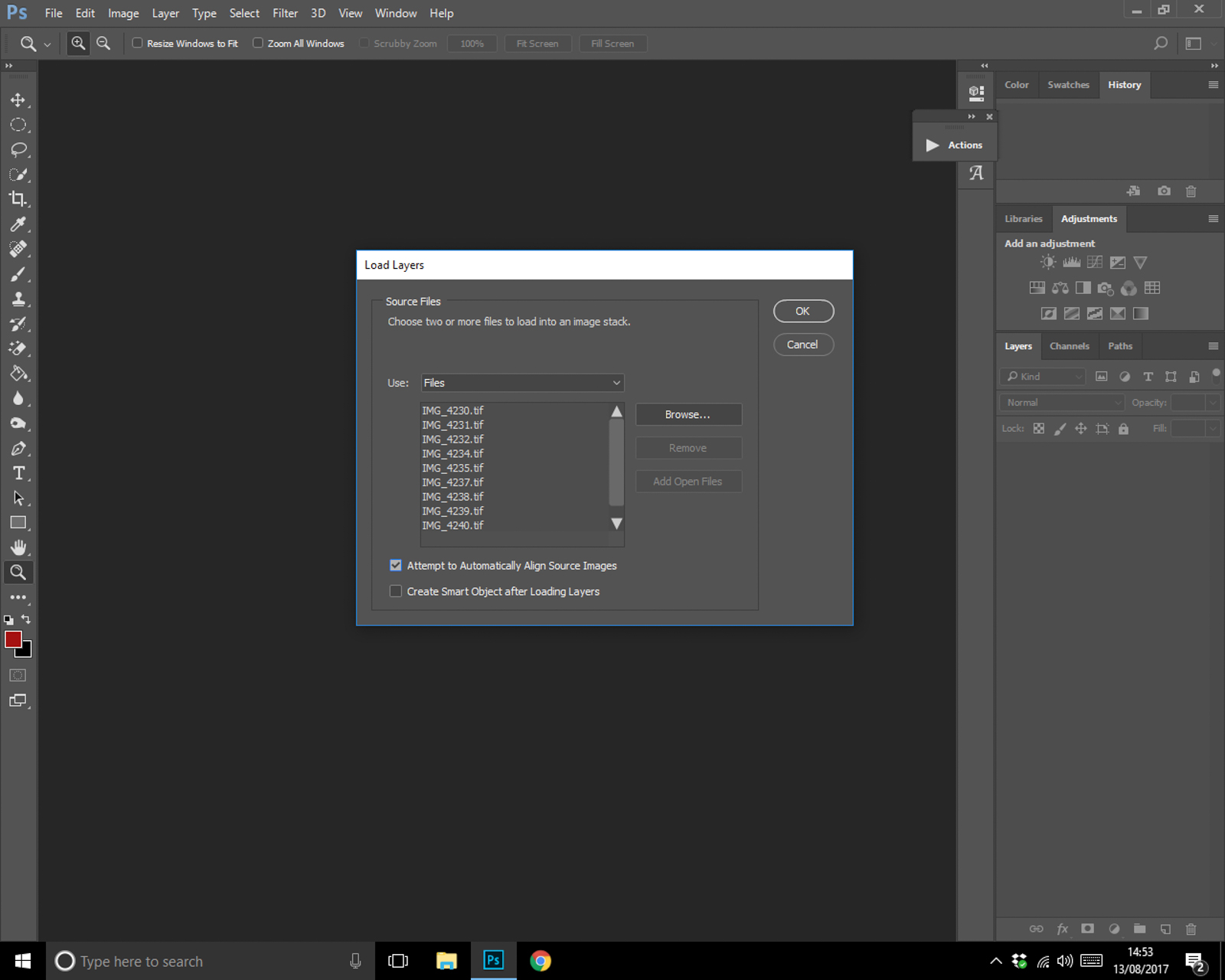Open the Use Files dropdown
This screenshot has width=1225, height=980.
(522, 383)
